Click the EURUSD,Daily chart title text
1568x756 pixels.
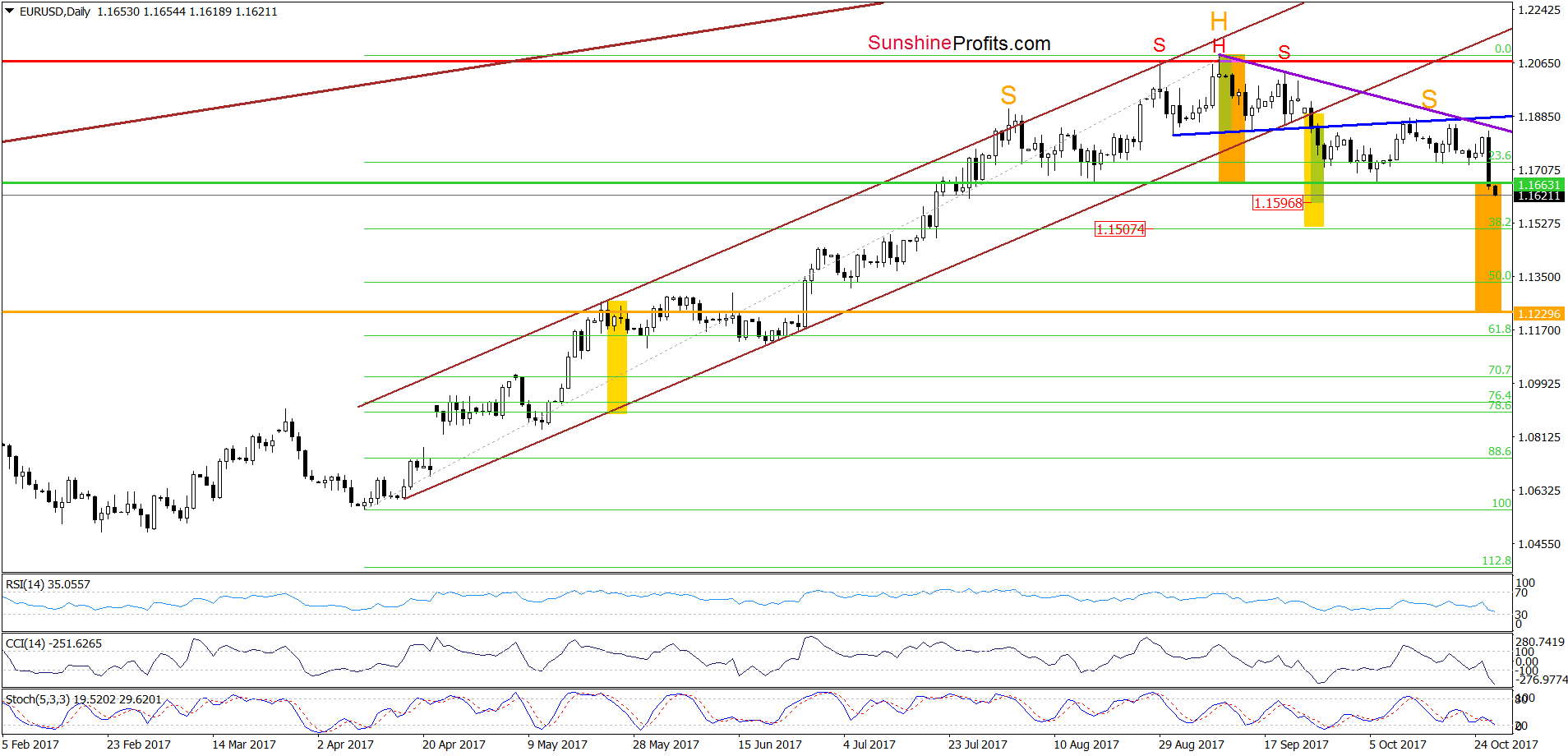pos(55,12)
